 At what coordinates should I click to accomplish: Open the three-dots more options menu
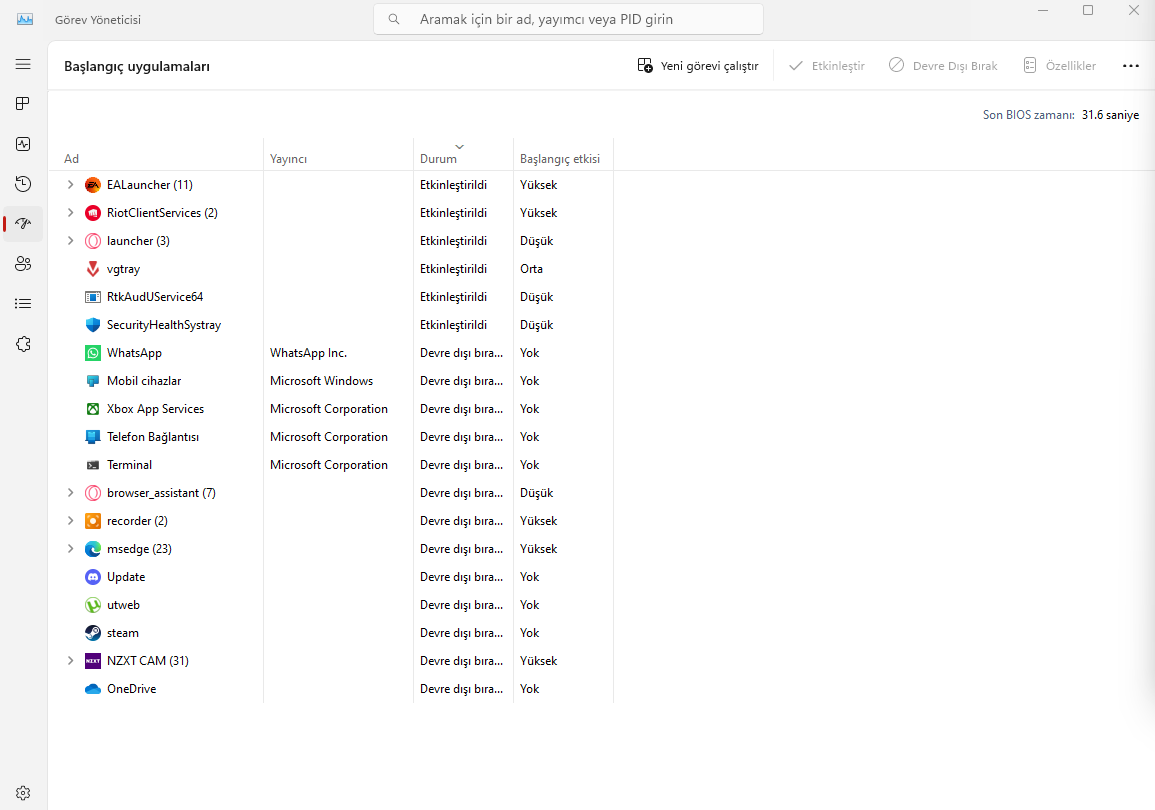click(1131, 66)
